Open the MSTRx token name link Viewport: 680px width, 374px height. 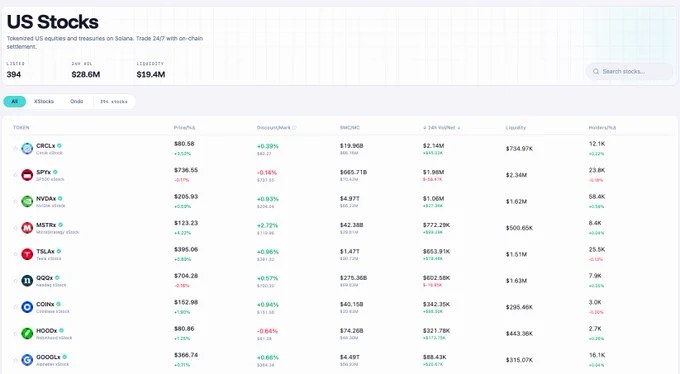[46, 225]
